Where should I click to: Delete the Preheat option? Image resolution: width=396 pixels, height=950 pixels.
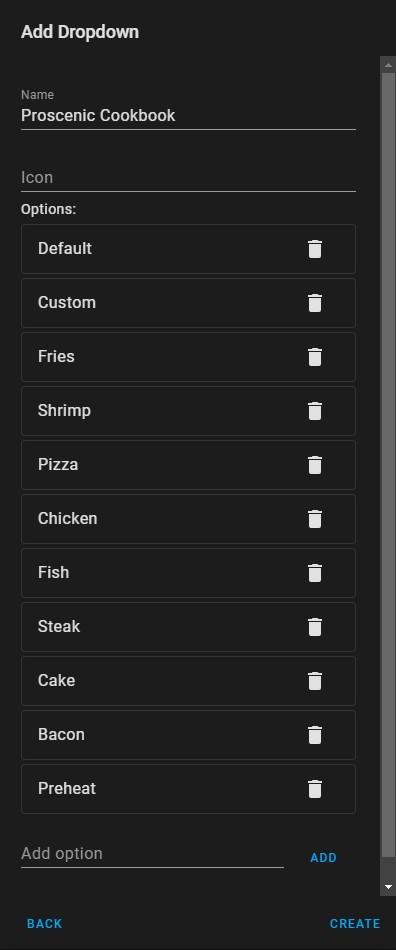315,788
